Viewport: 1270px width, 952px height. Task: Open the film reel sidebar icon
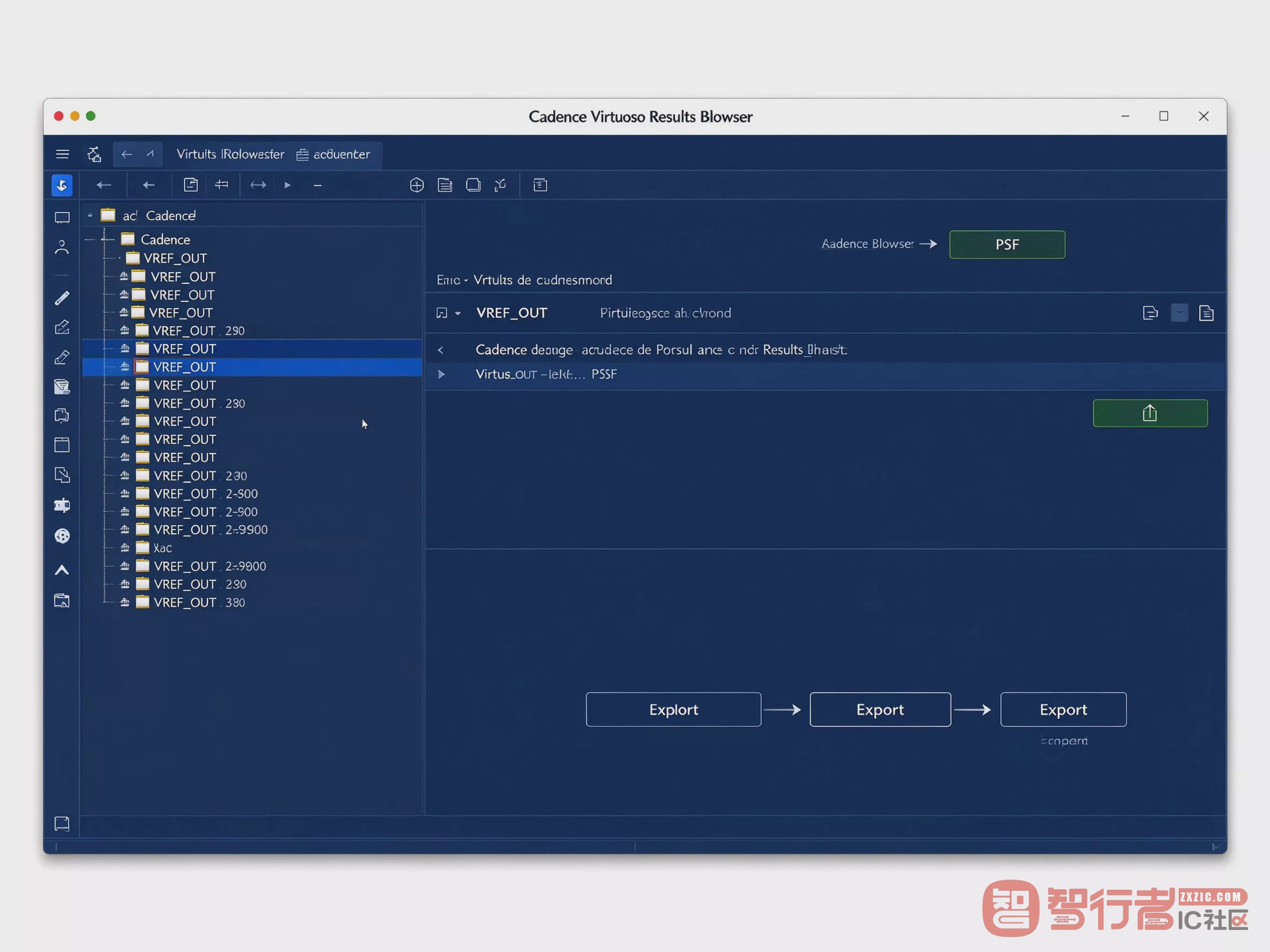pyautogui.click(x=62, y=536)
